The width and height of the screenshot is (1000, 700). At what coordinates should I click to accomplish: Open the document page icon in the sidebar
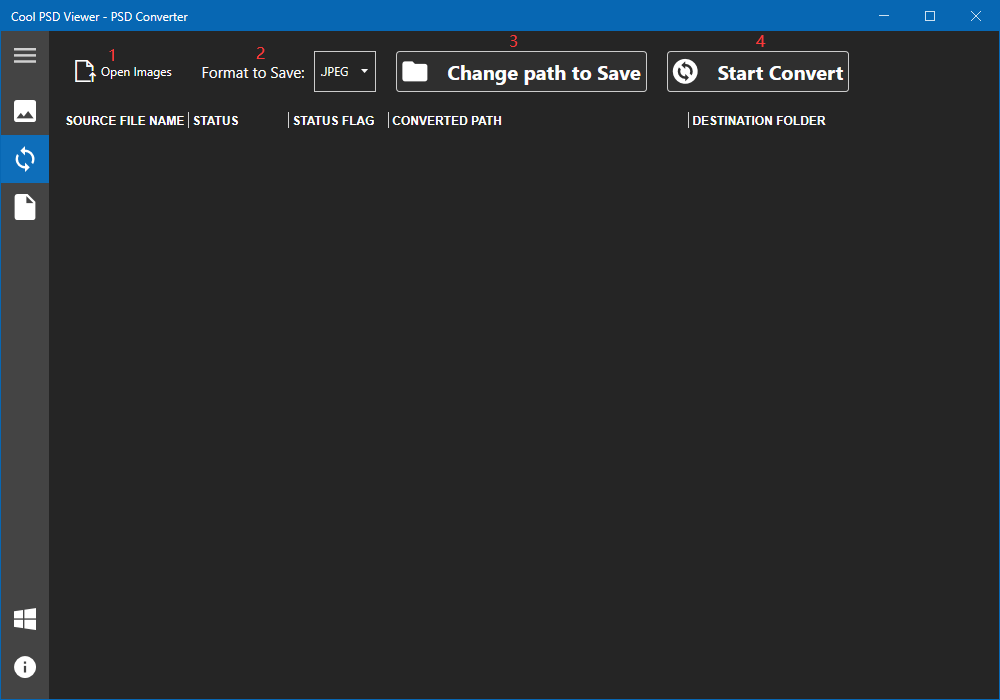pos(25,207)
